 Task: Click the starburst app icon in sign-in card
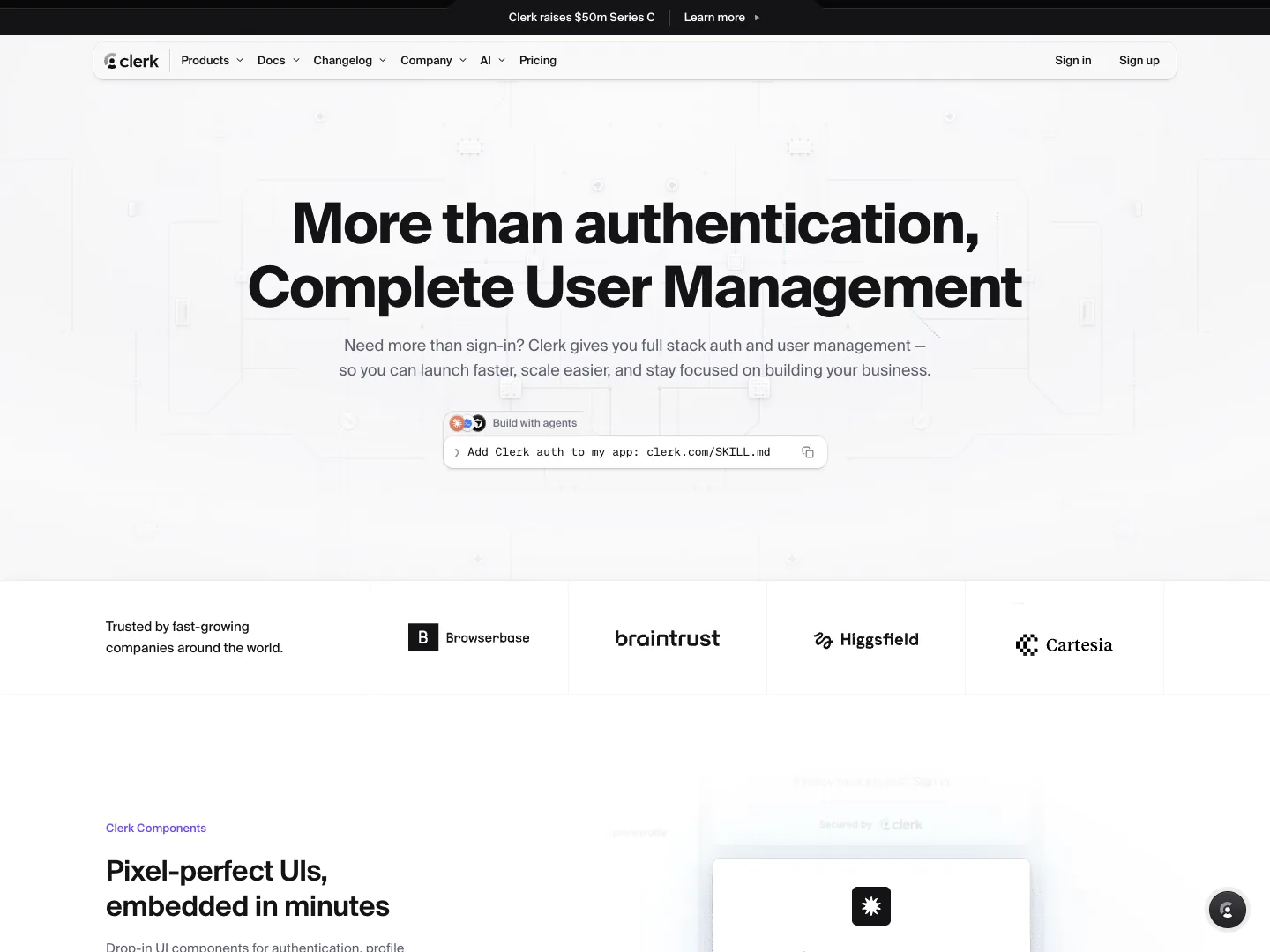click(x=871, y=906)
